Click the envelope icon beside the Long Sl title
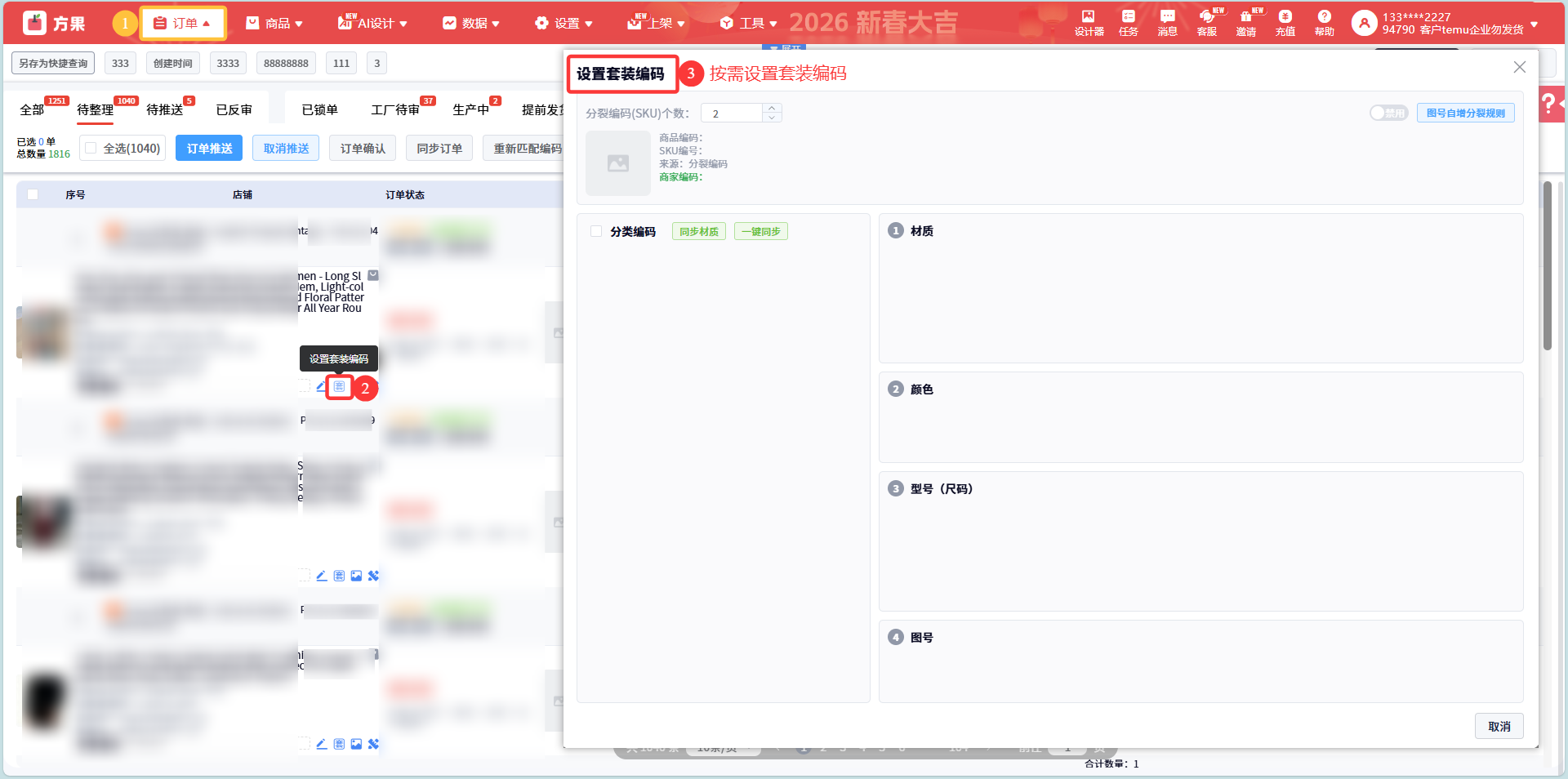Screen dimensions: 1568x779 click(x=373, y=275)
